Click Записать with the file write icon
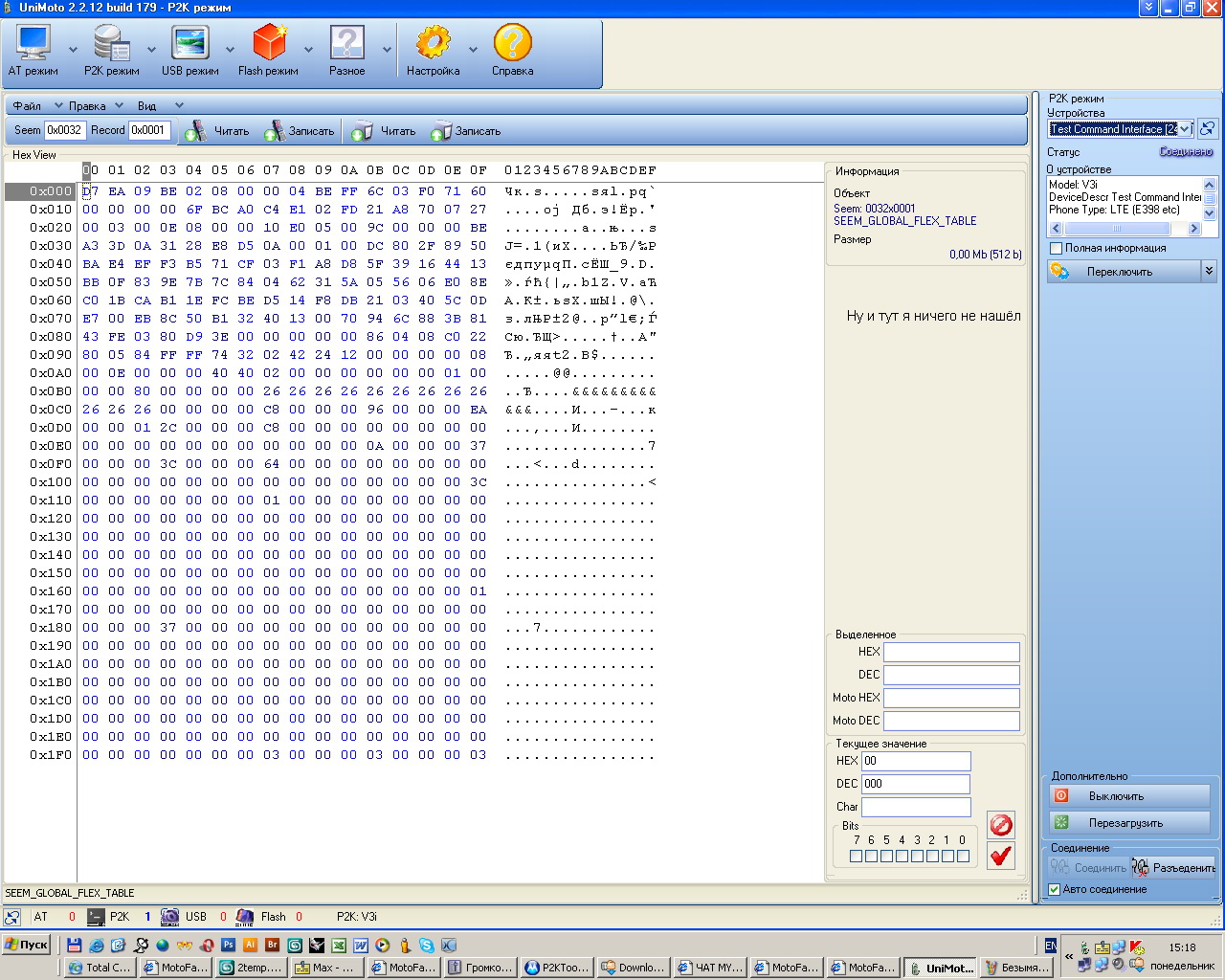The height and width of the screenshot is (980, 1225). click(x=466, y=131)
